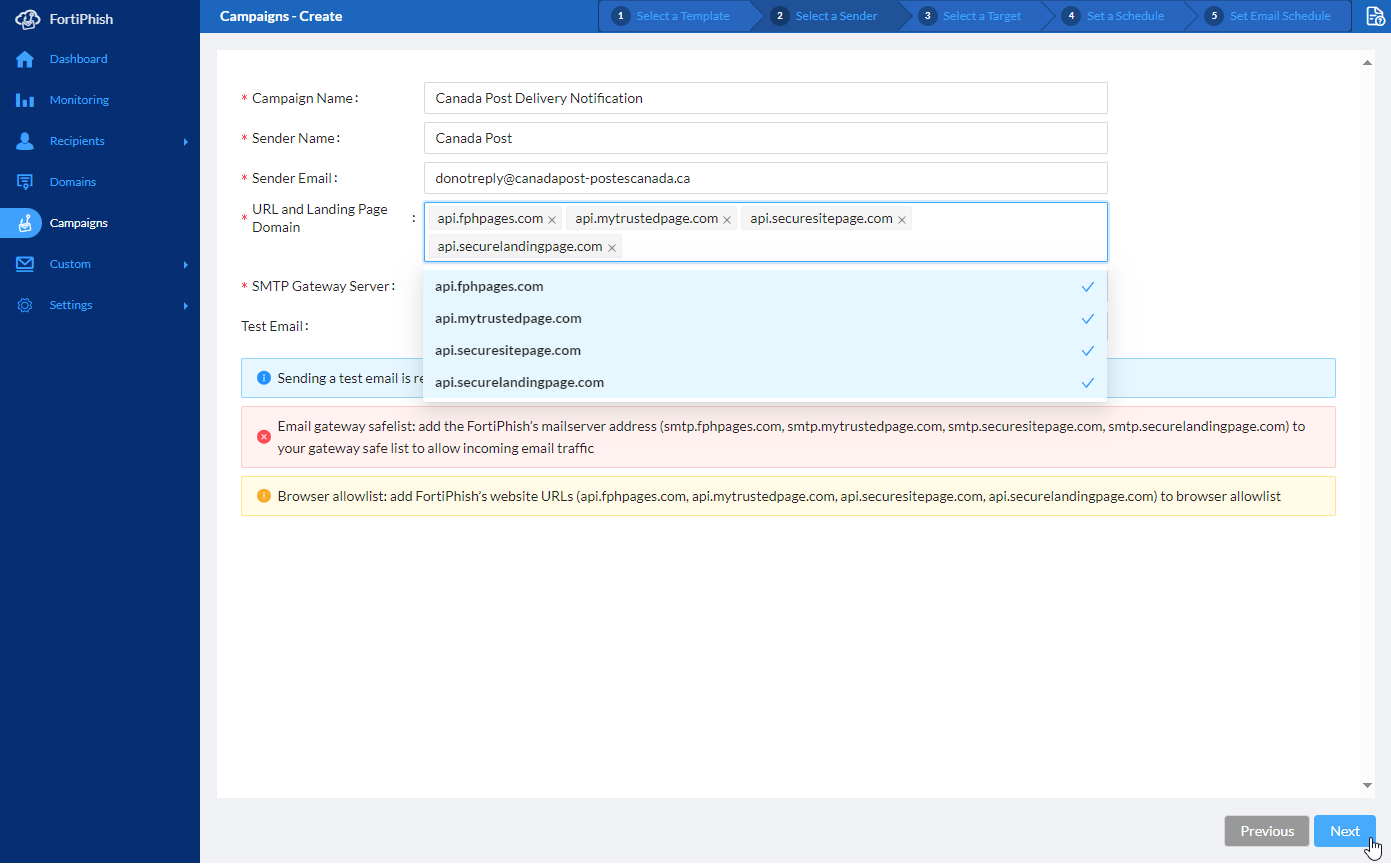The width and height of the screenshot is (1391, 867).
Task: Click the orange warning icon in allowlist notice
Action: click(264, 495)
